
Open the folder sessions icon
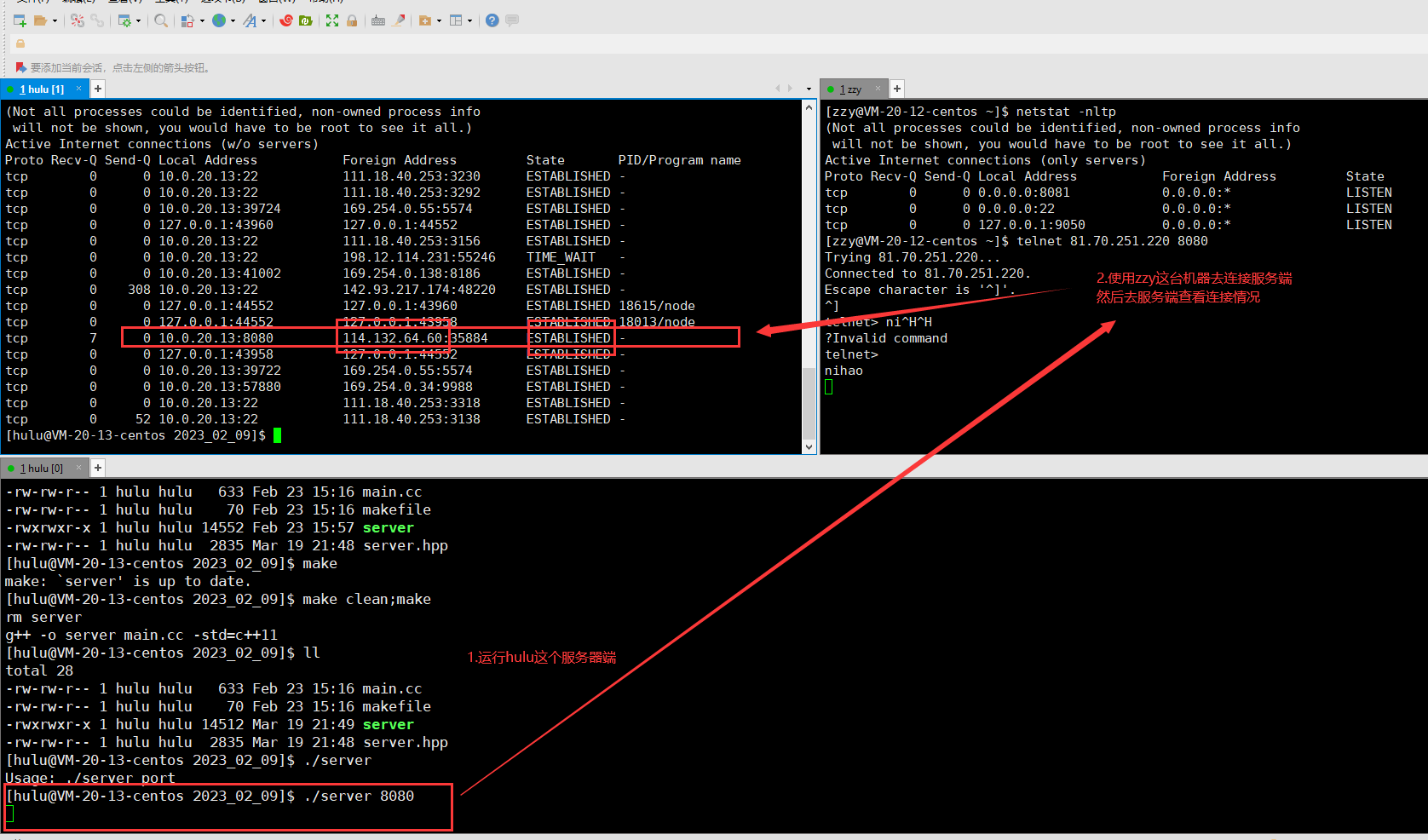(x=40, y=20)
